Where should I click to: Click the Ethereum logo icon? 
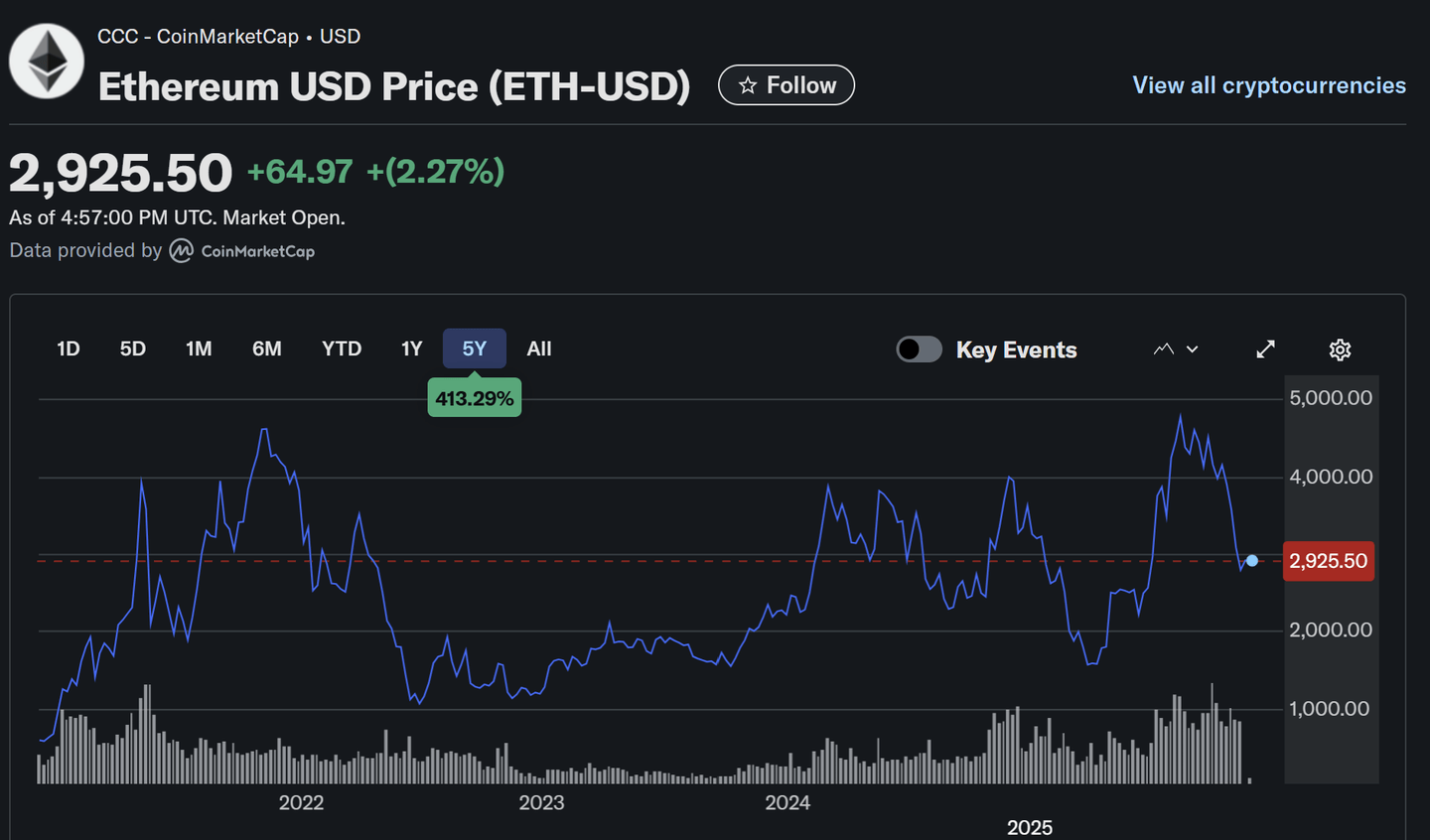tap(47, 62)
